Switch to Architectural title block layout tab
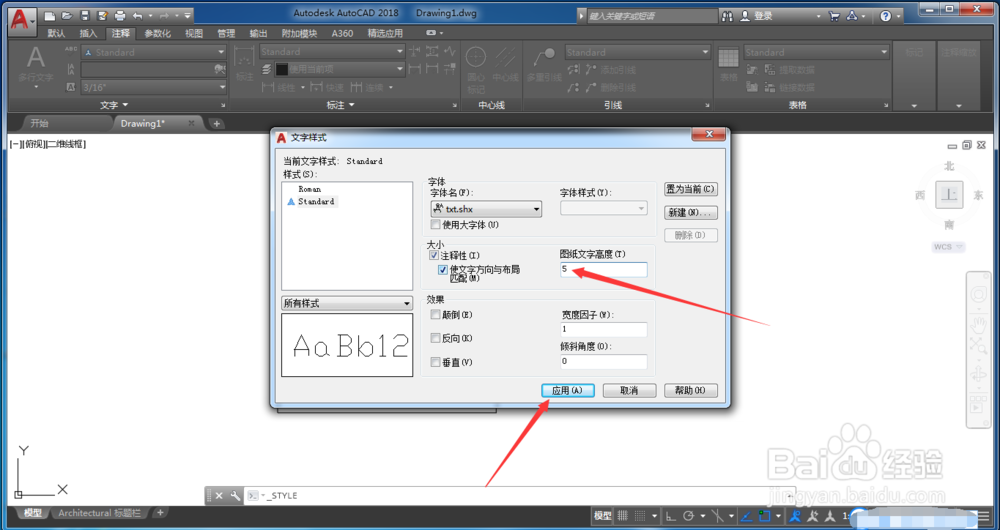 coord(99,513)
